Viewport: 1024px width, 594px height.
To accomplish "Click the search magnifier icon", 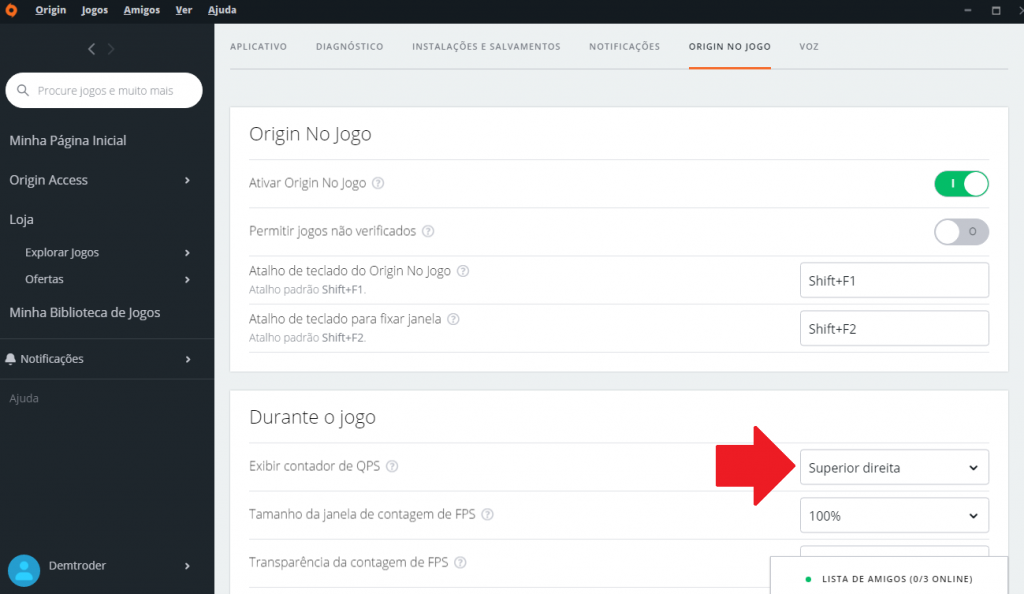I will [x=23, y=90].
